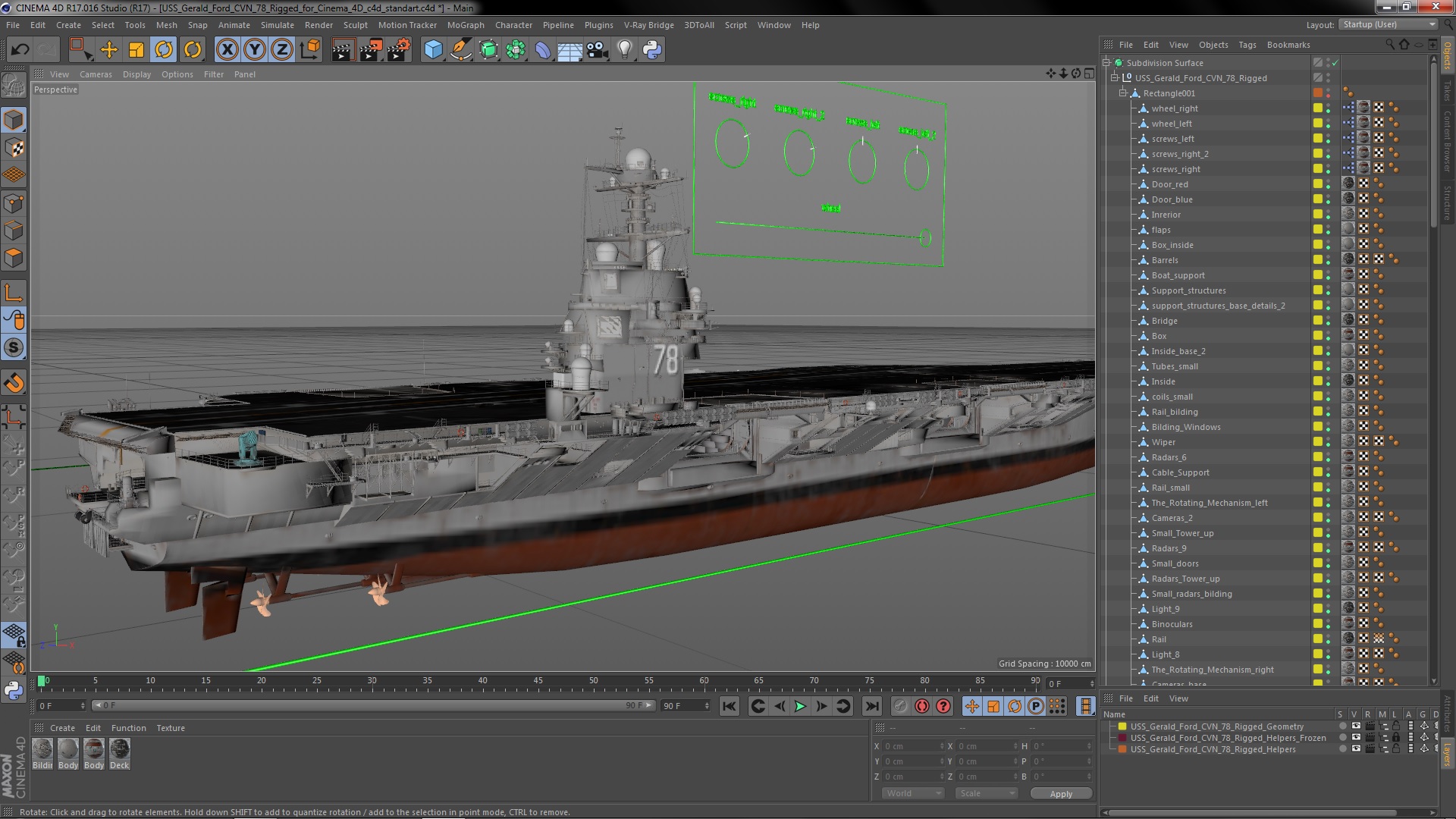Open the spline pen tool

pyautogui.click(x=460, y=50)
